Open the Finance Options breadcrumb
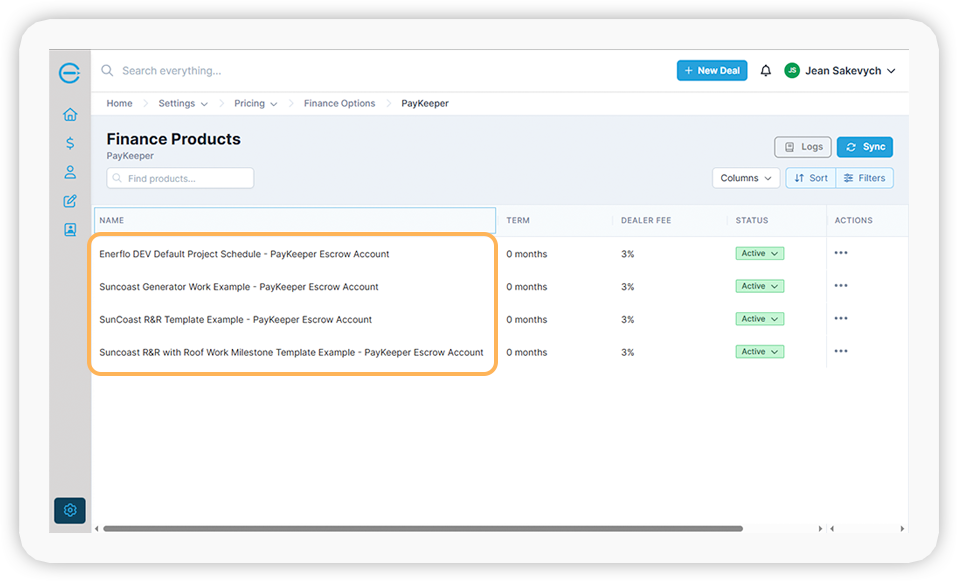The width and height of the screenshot is (957, 581). tap(339, 103)
